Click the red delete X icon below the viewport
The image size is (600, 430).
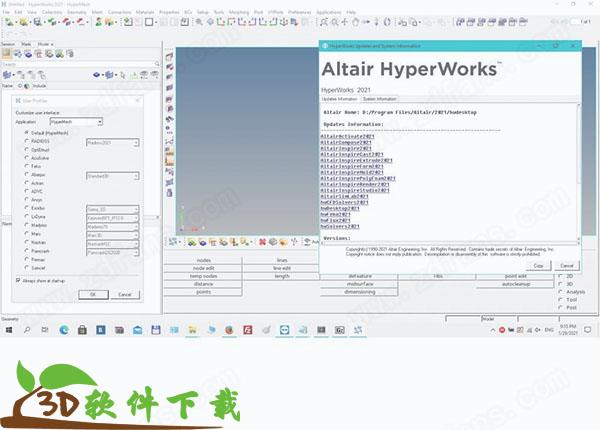click(262, 242)
